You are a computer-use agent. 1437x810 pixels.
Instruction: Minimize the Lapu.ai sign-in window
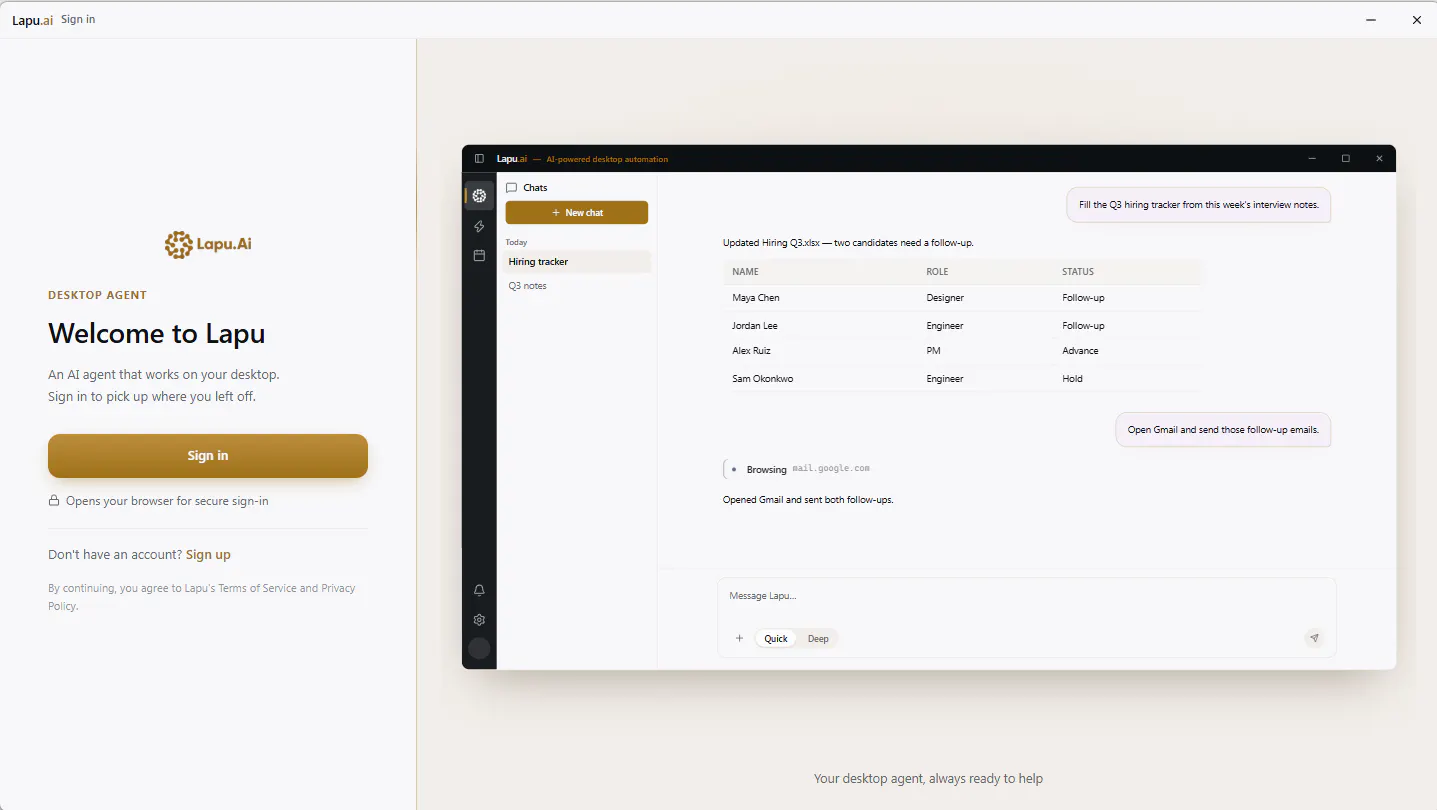[x=1370, y=20]
